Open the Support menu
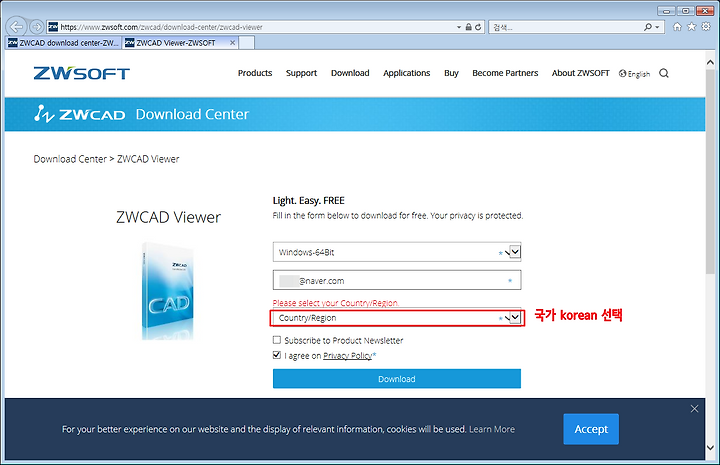 coord(301,73)
